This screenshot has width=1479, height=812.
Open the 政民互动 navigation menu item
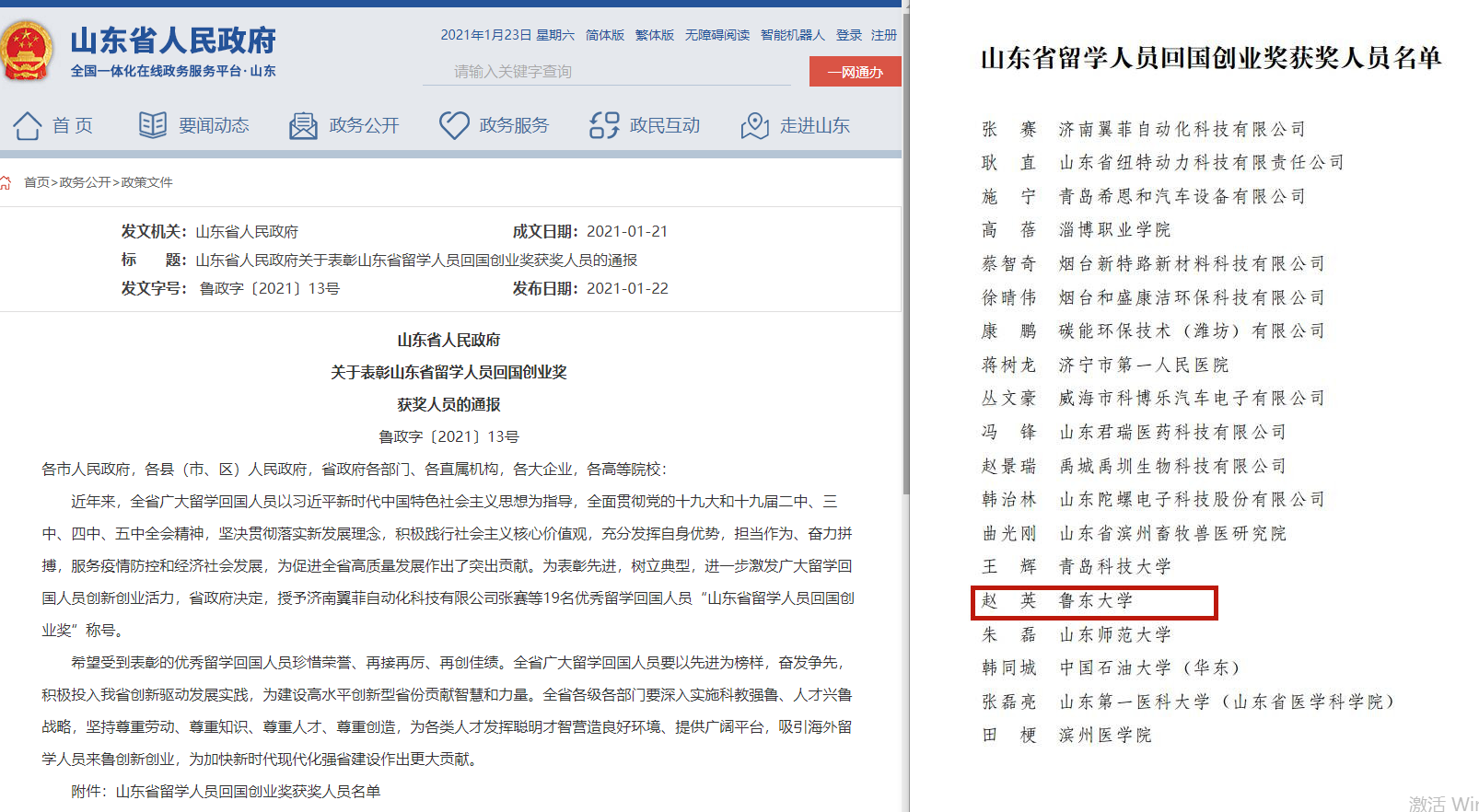click(x=665, y=125)
